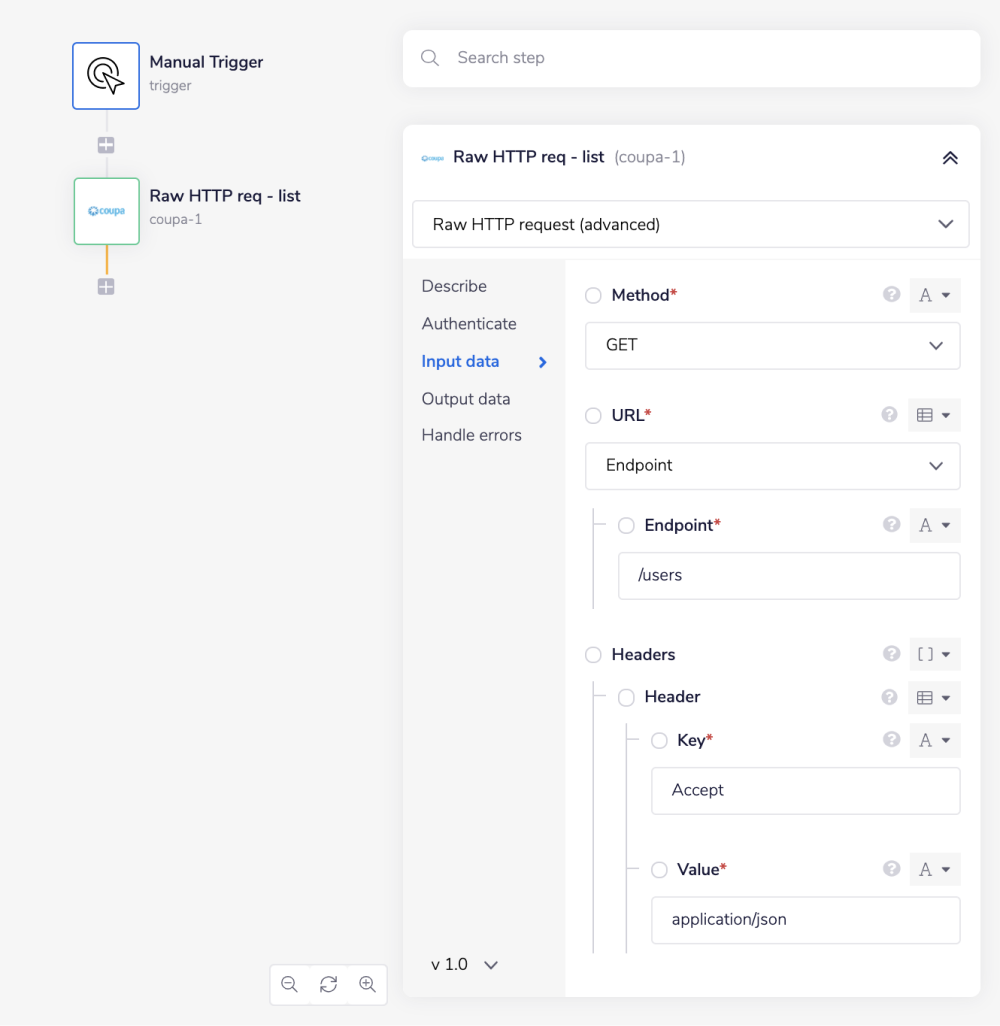
Task: Show help for the Headers field
Action: point(891,654)
